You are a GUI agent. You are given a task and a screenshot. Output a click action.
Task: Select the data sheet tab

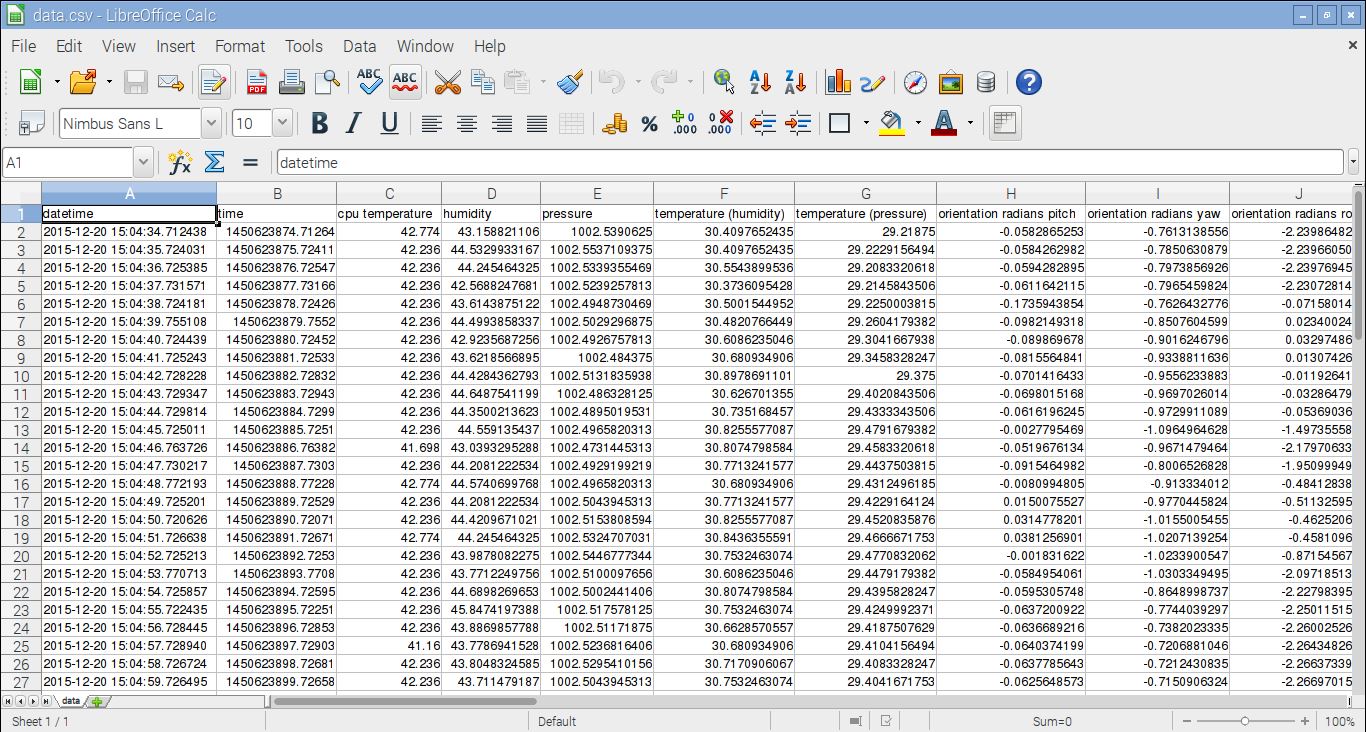[x=70, y=701]
